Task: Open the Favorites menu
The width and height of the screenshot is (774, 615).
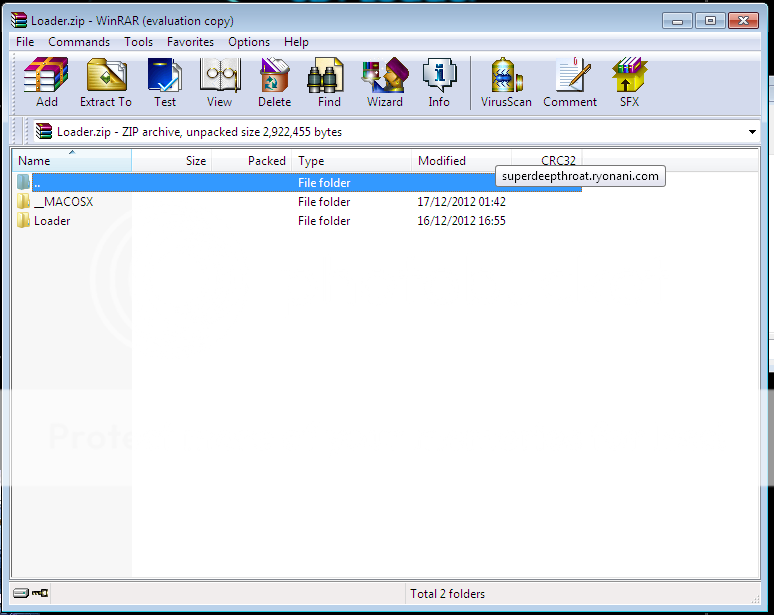Action: 190,42
